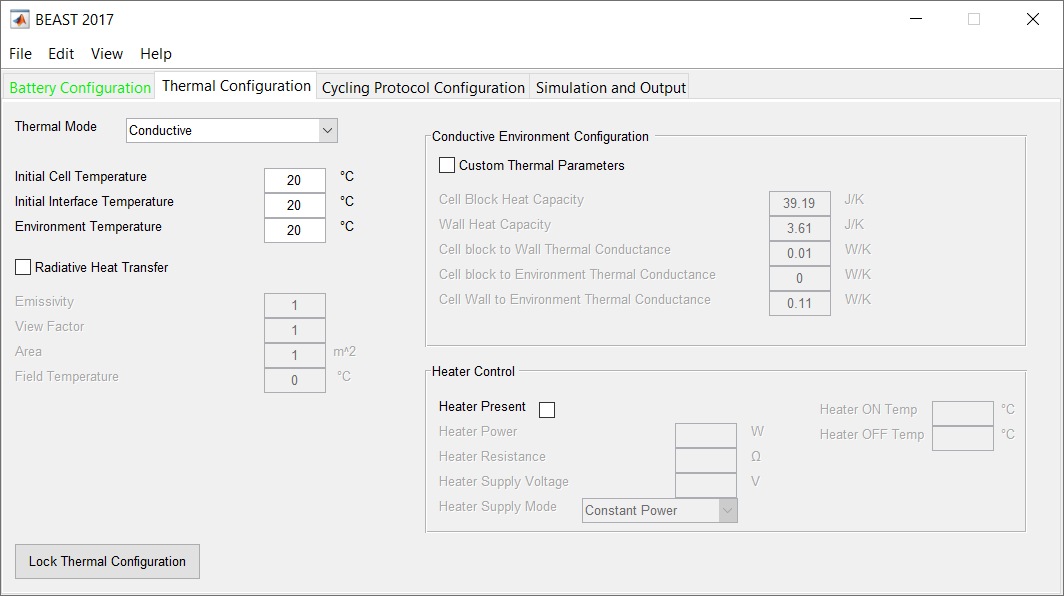Select the Initial Cell Temperature field

(x=294, y=179)
